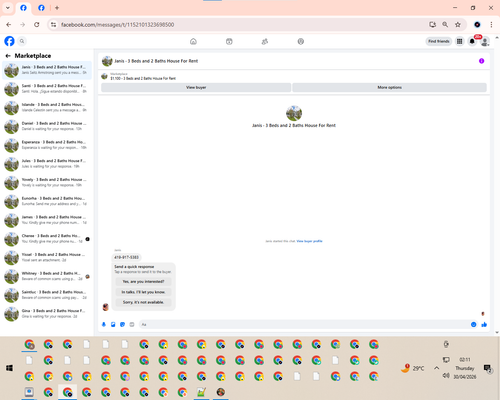Image resolution: width=500 pixels, height=400 pixels.
Task: Open the James conversation
Action: point(47,220)
